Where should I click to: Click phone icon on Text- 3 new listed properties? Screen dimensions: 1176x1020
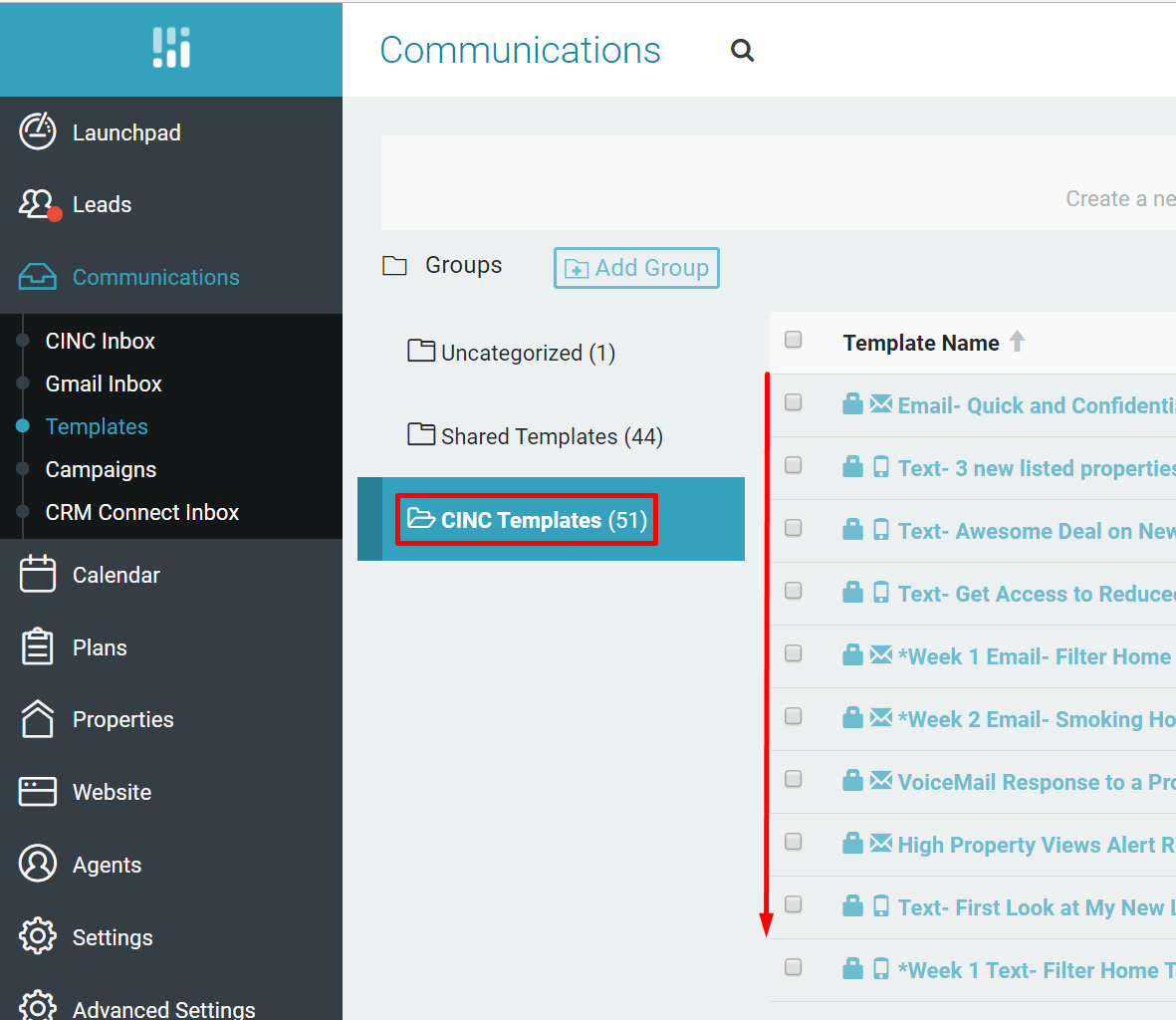pyautogui.click(x=881, y=467)
